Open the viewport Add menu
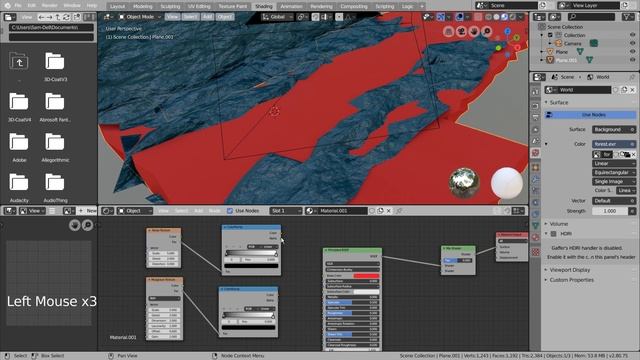 207,17
